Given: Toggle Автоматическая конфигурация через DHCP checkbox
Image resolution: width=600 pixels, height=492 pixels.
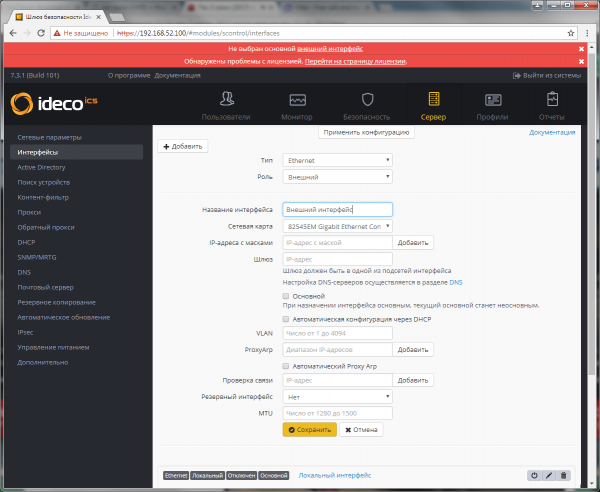Looking at the screenshot, I should (286, 318).
